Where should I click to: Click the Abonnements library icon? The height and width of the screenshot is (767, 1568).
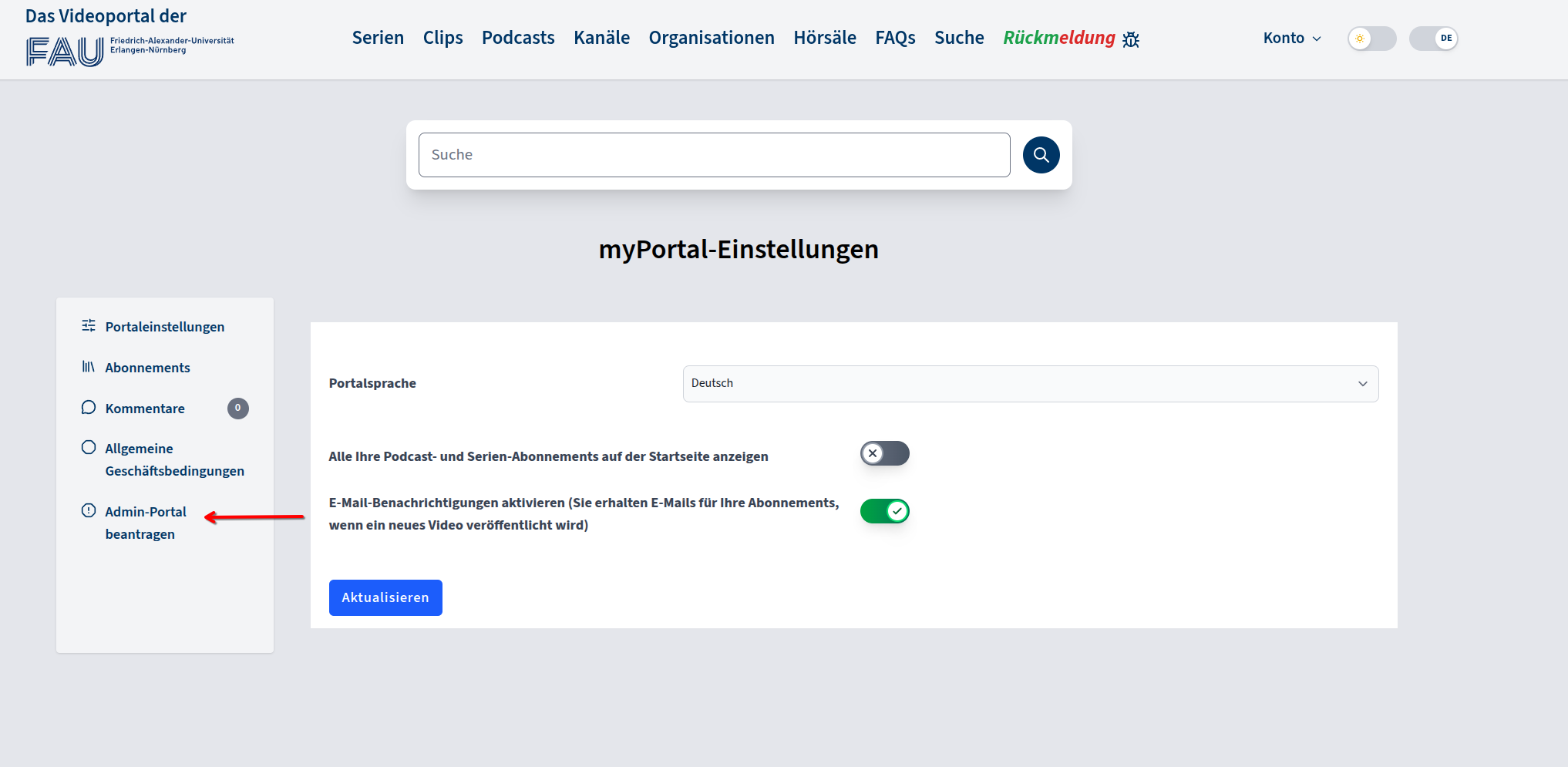(89, 367)
